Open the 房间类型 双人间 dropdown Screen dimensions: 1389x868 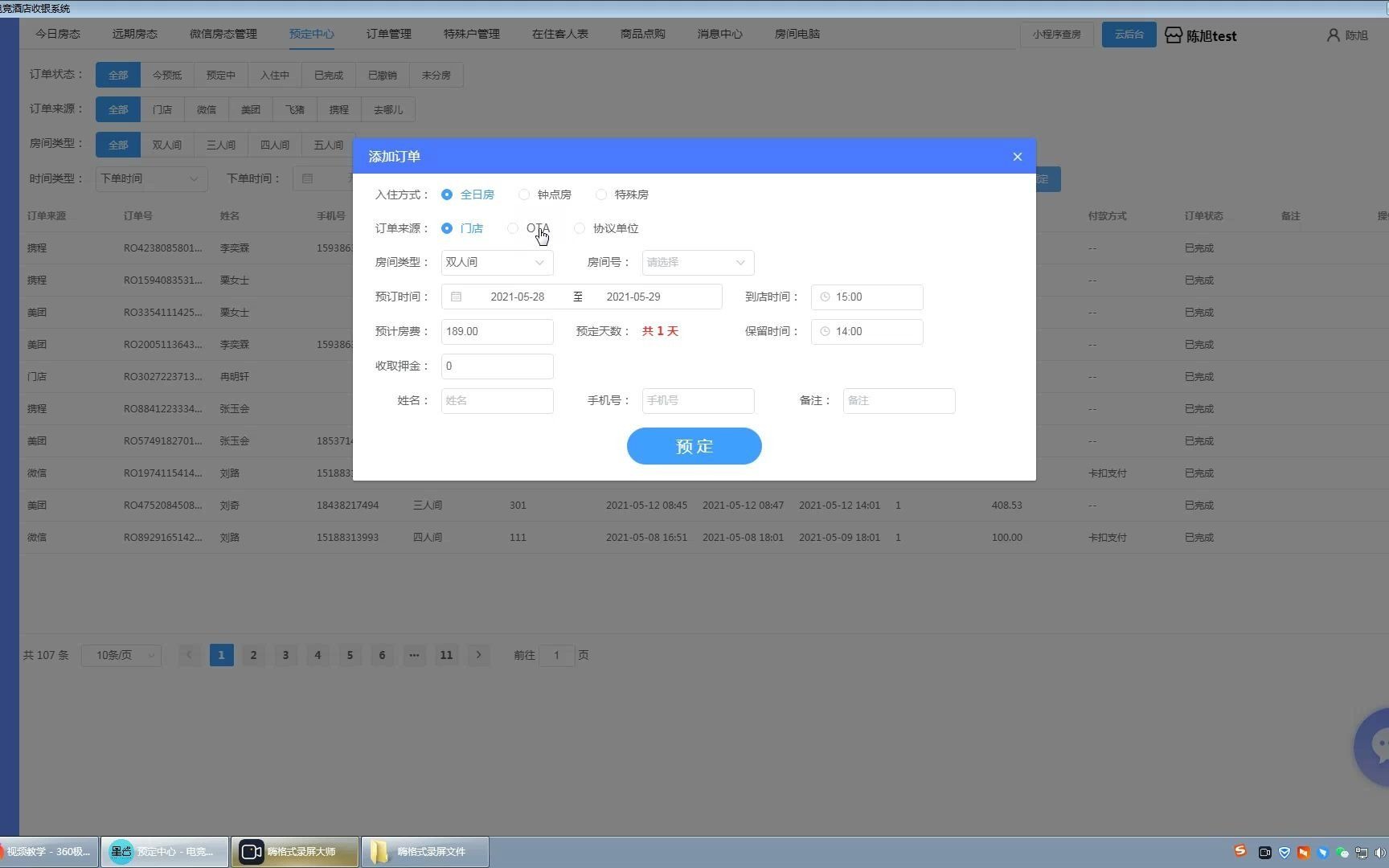(x=497, y=262)
